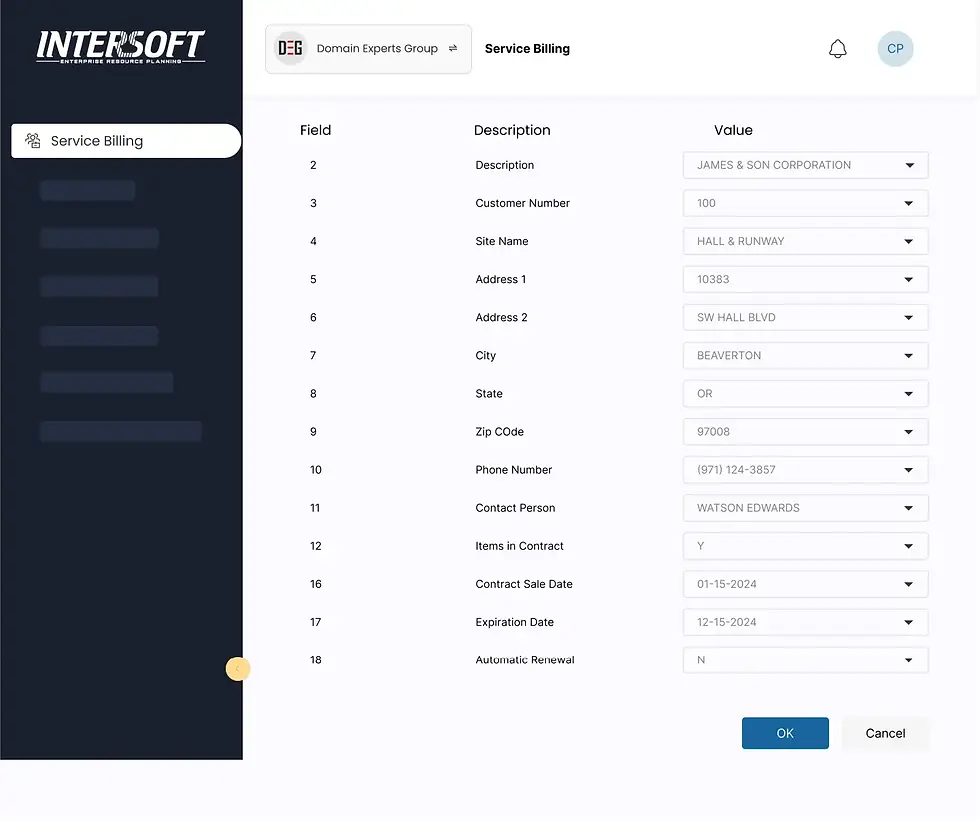Open the Items in Contract dropdown

(x=908, y=546)
